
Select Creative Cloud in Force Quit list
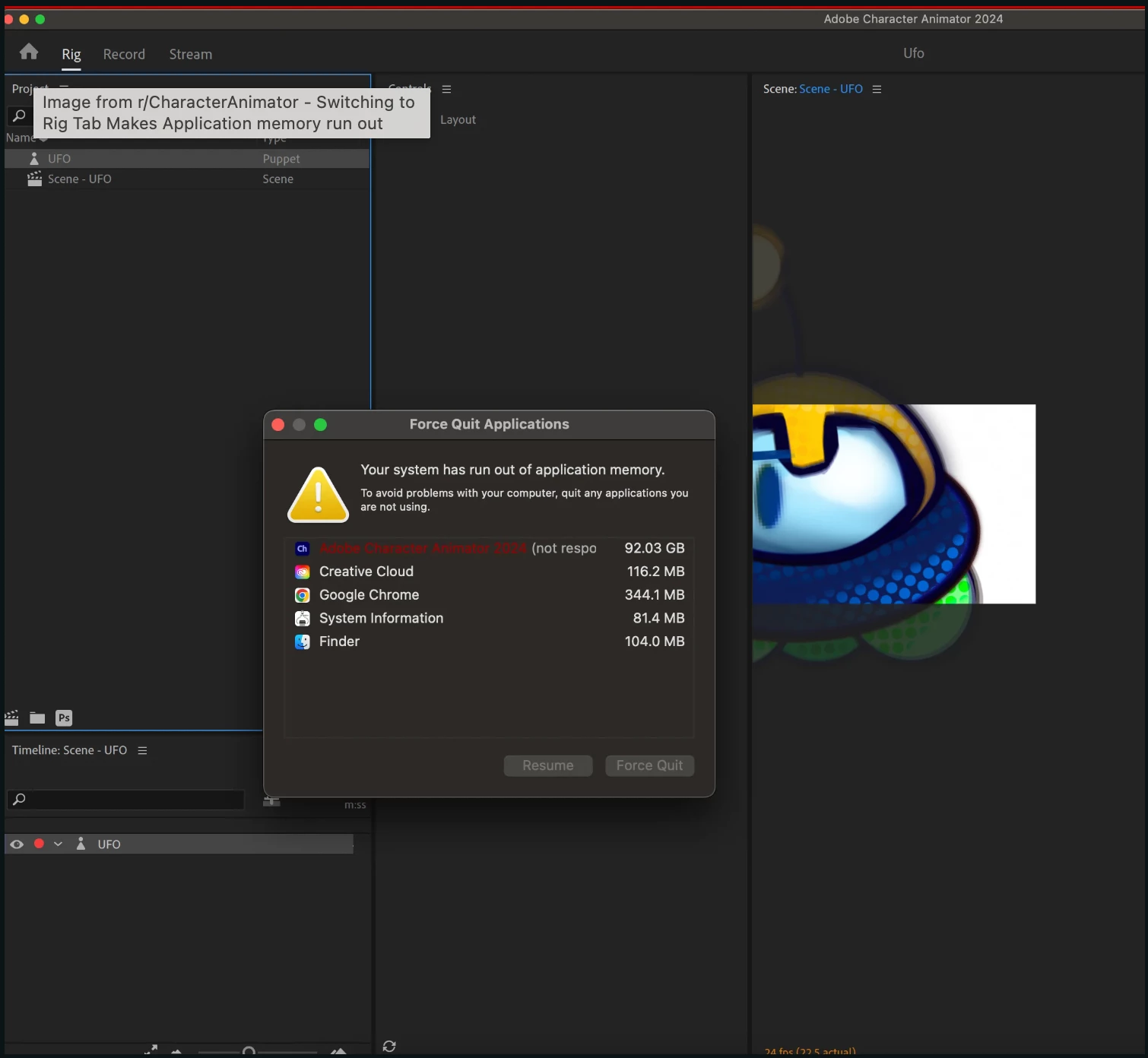point(490,572)
